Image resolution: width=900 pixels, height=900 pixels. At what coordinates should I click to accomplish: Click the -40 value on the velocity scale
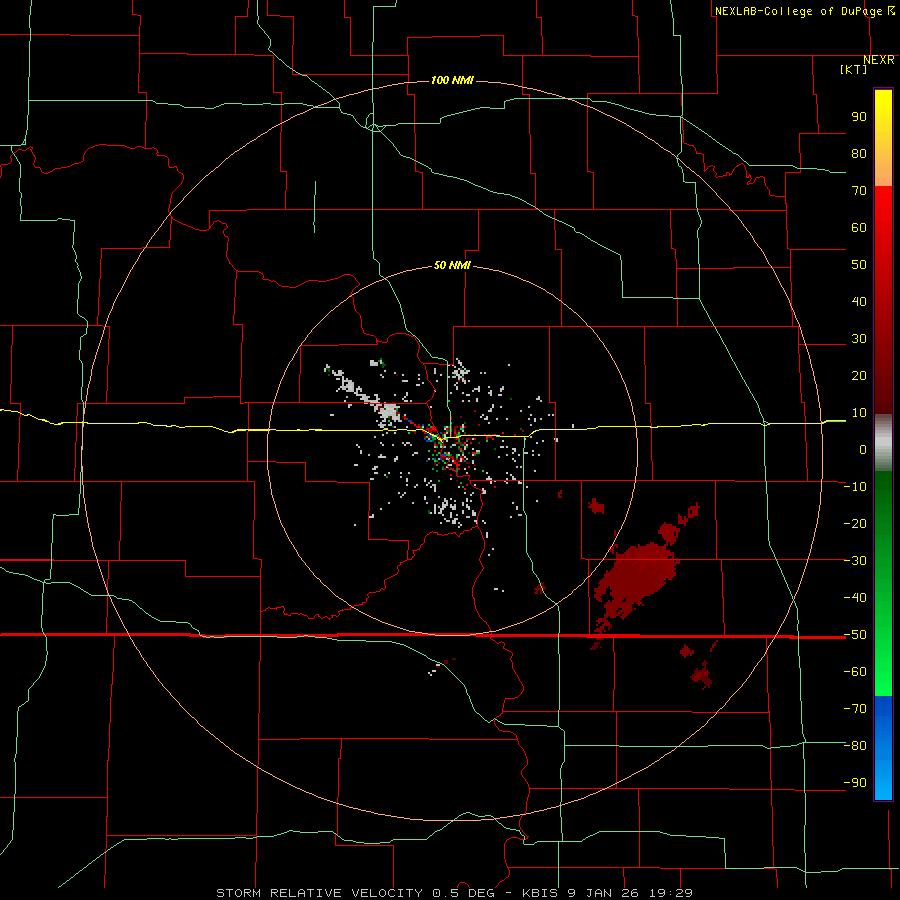(x=855, y=598)
